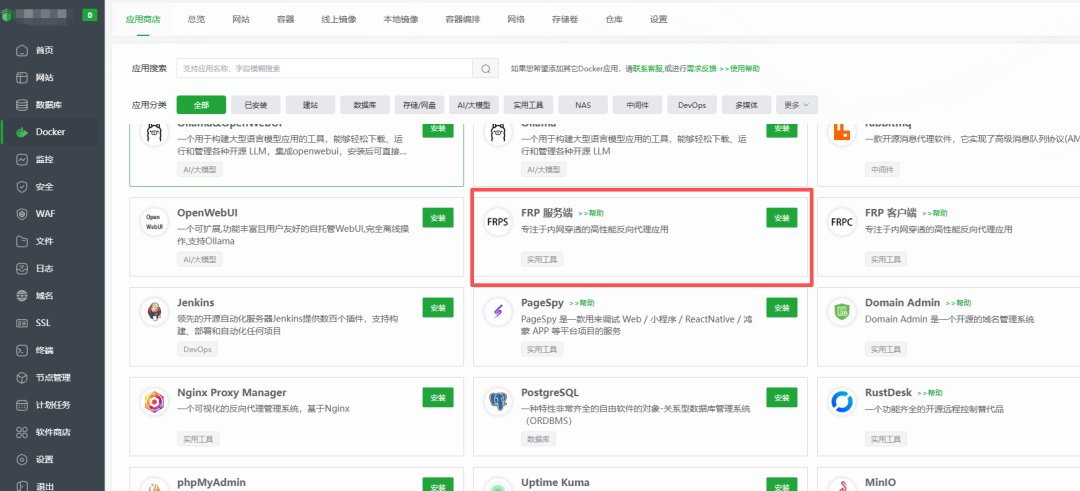1080x491 pixels.
Task: Open the 网站 tab in top bar
Action: tap(241, 19)
